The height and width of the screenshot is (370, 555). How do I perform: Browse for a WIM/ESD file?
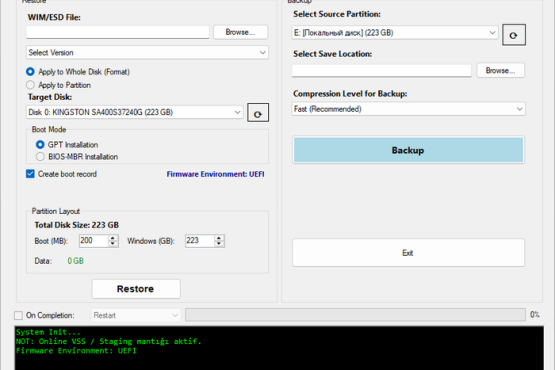coord(240,32)
